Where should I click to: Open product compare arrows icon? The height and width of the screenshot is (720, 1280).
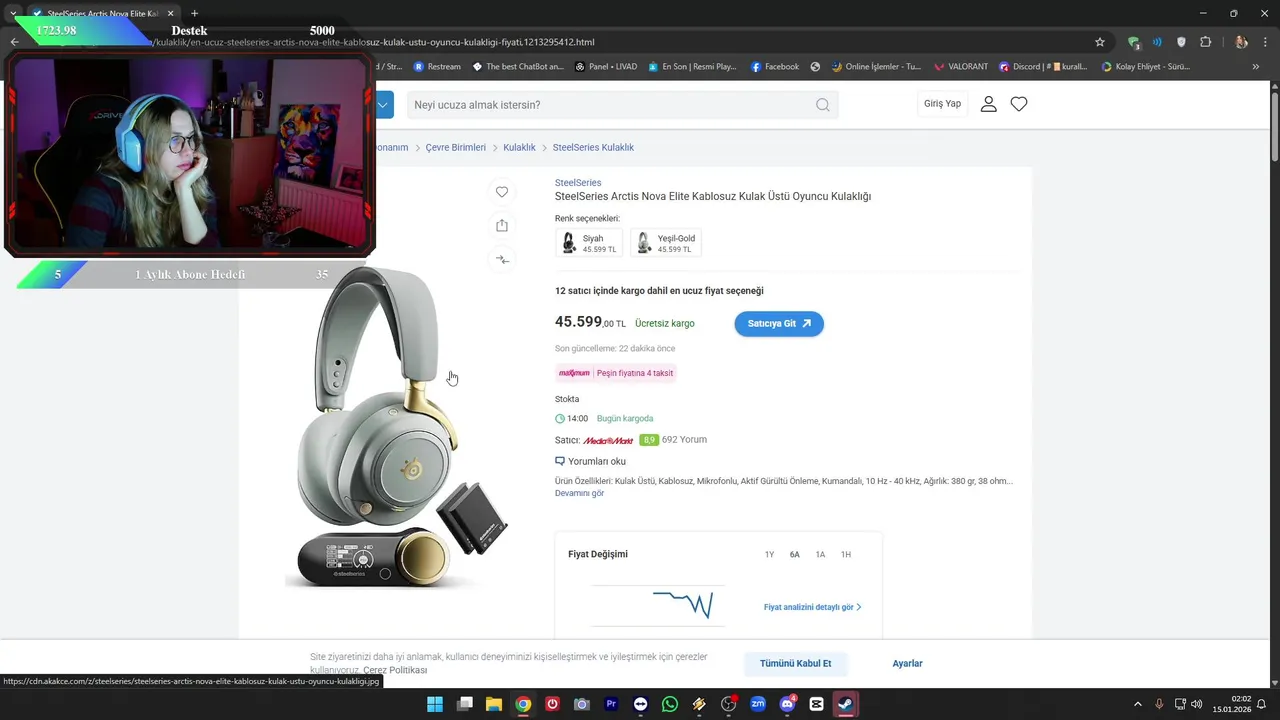[502, 260]
